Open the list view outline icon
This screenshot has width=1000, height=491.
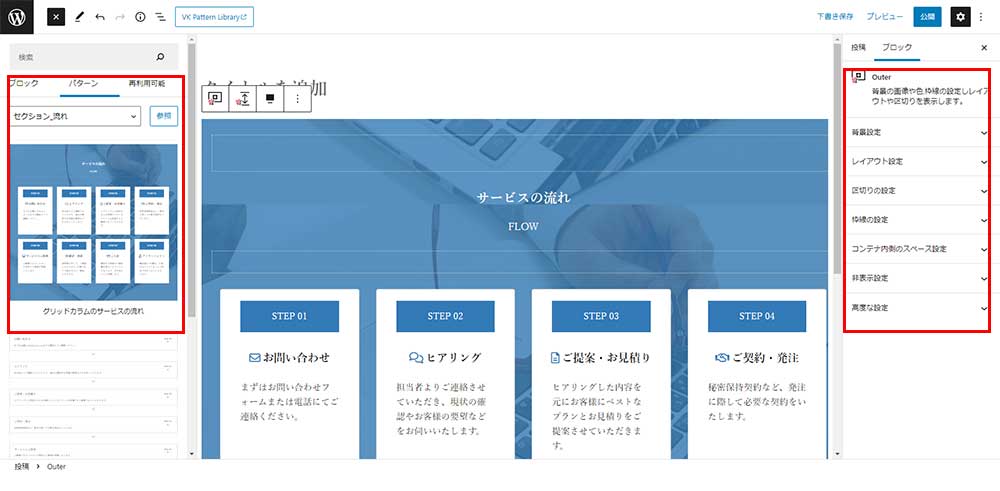(x=160, y=17)
